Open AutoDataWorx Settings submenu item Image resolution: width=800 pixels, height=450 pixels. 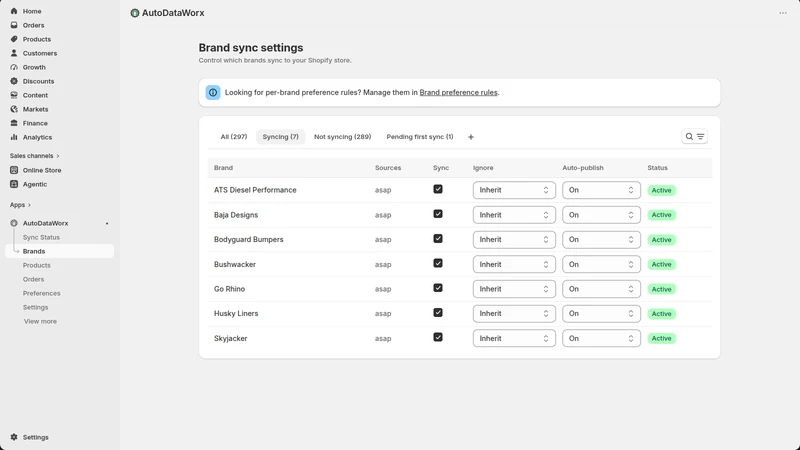tap(35, 307)
